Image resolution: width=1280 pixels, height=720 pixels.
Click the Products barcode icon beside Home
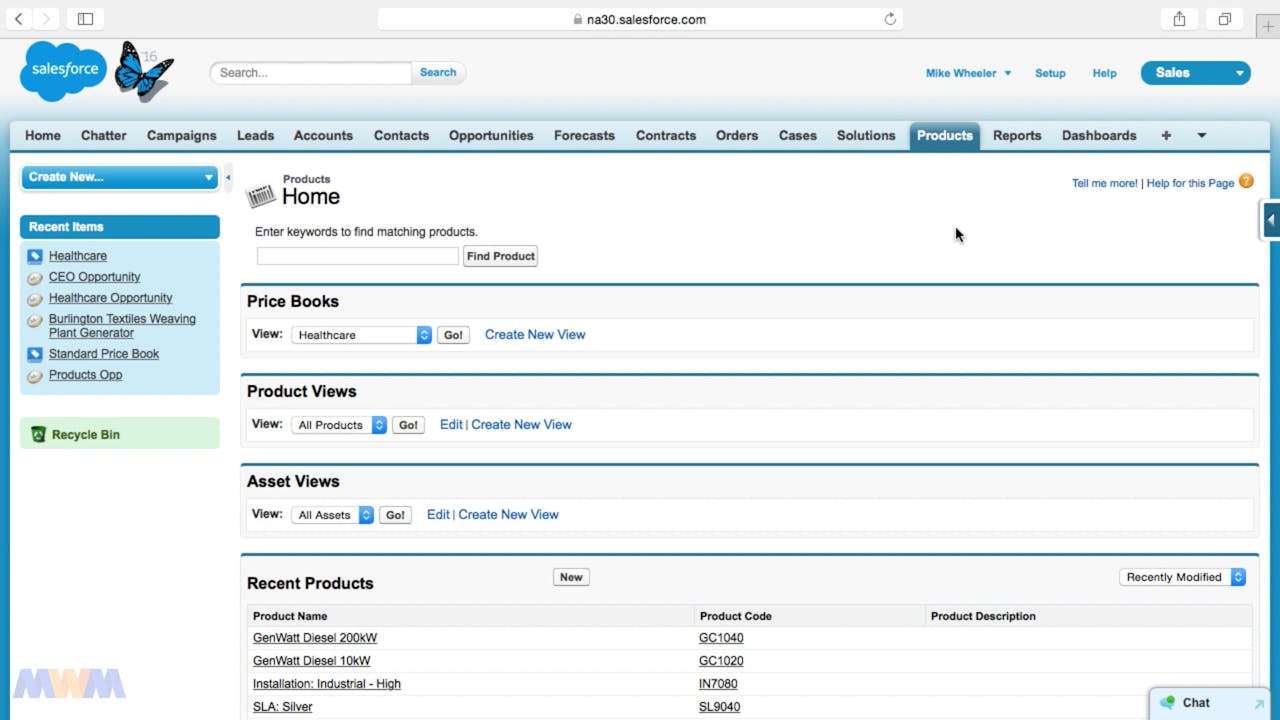click(261, 195)
